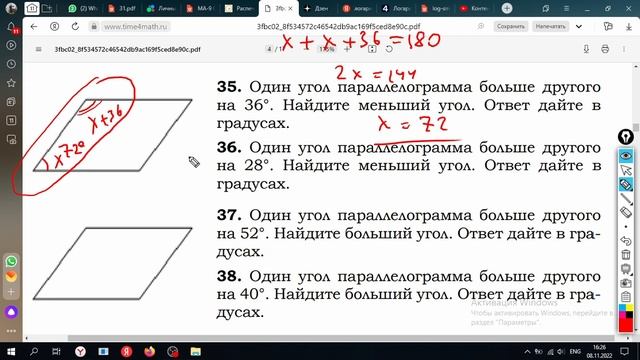Open screenshot tool icon in browser sidebar
The width and height of the screenshot is (640, 360).
click(11, 140)
